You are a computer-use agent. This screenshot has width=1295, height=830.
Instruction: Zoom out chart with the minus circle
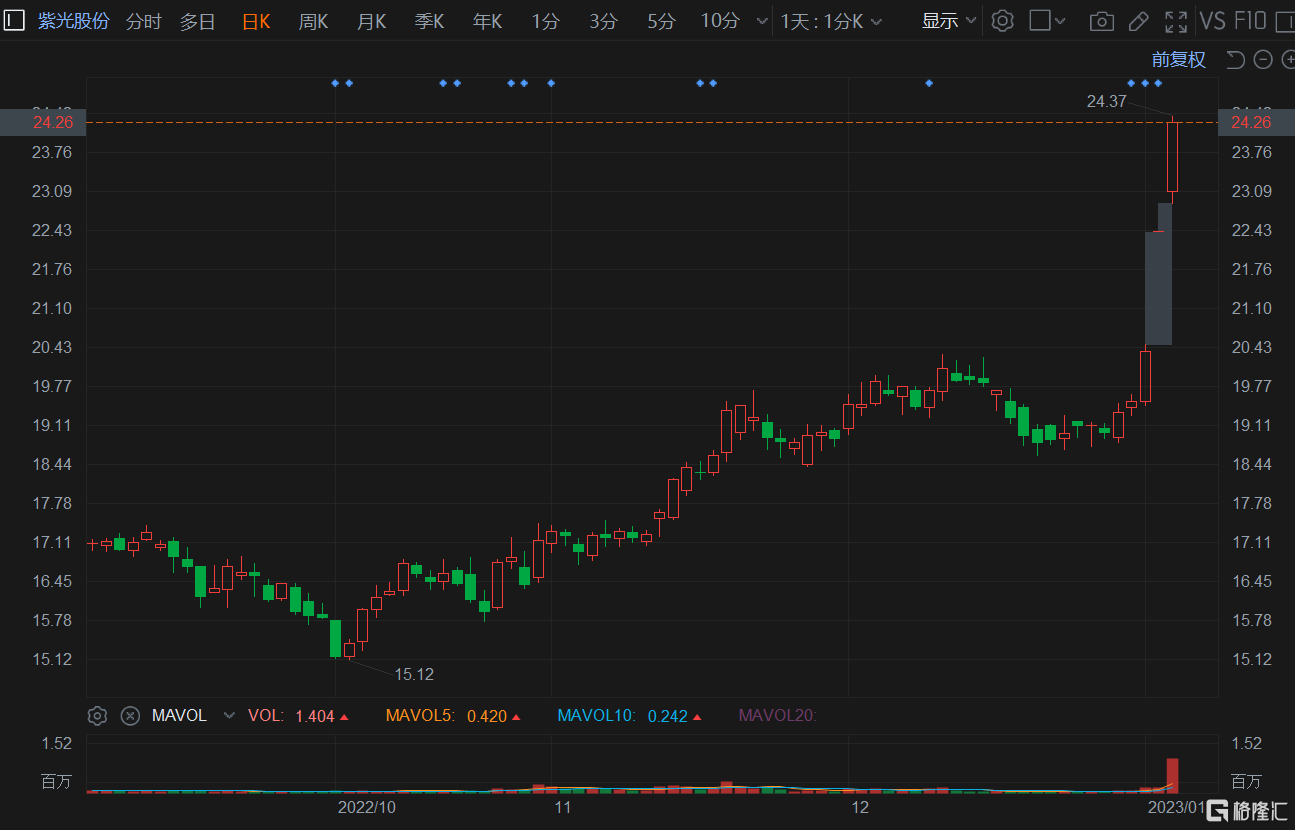pyautogui.click(x=1263, y=60)
